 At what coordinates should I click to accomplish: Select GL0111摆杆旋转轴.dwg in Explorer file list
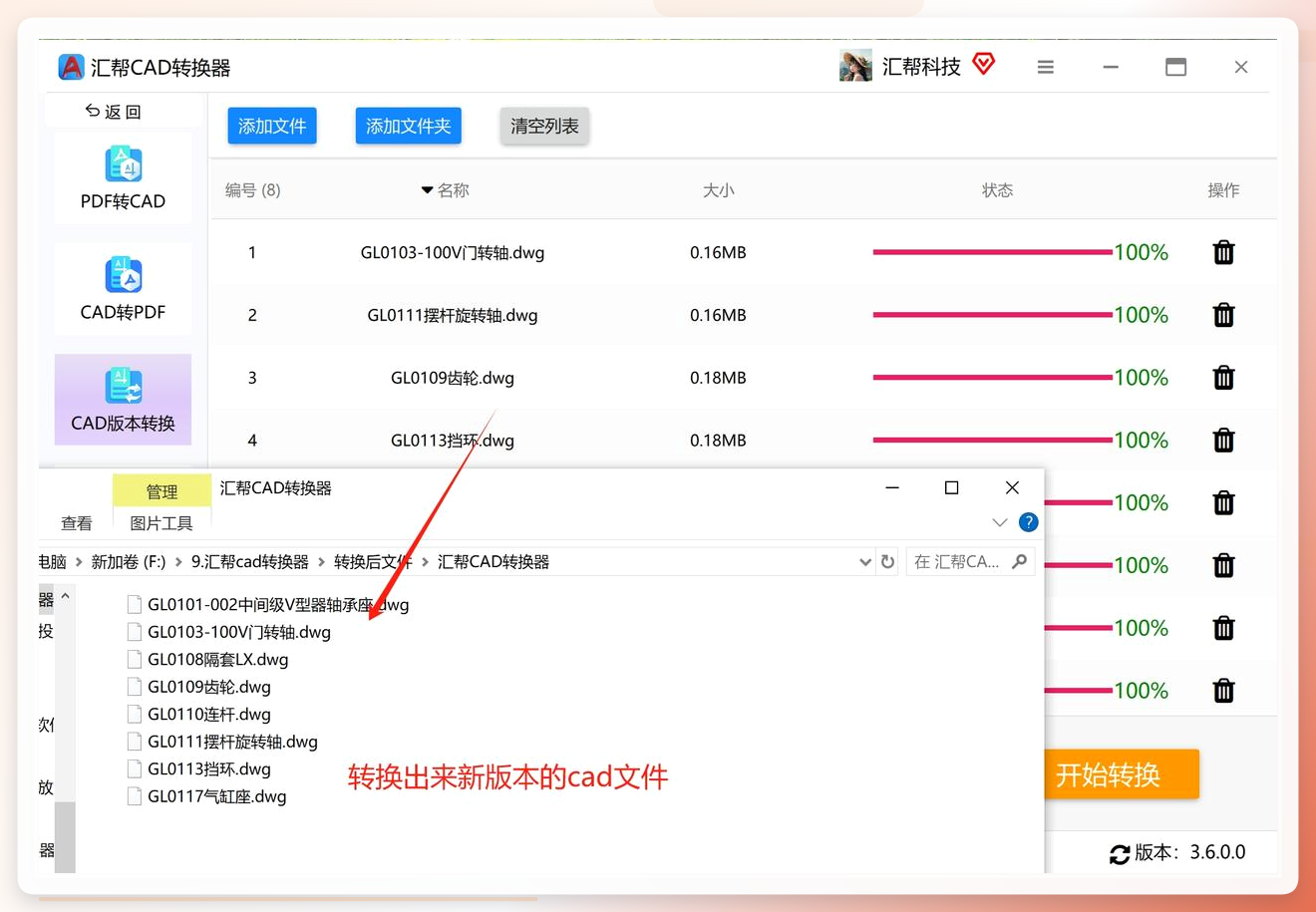tap(232, 742)
